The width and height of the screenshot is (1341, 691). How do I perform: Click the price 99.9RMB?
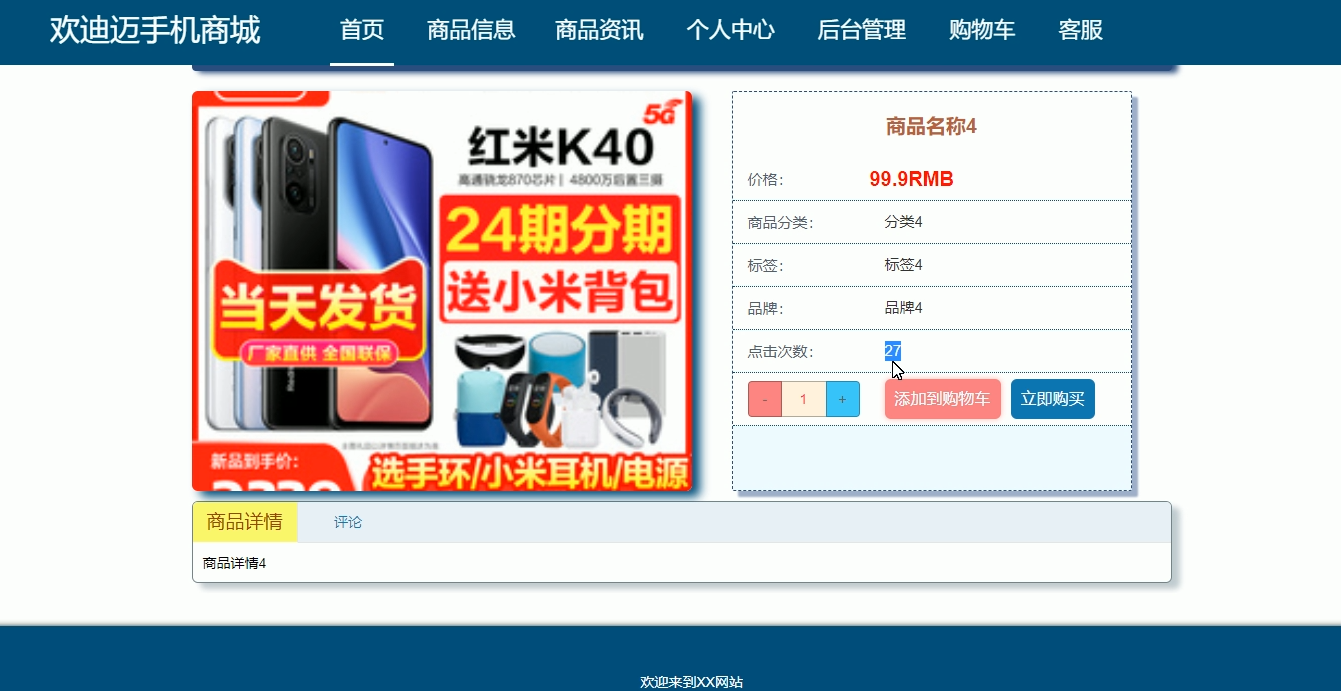point(911,179)
